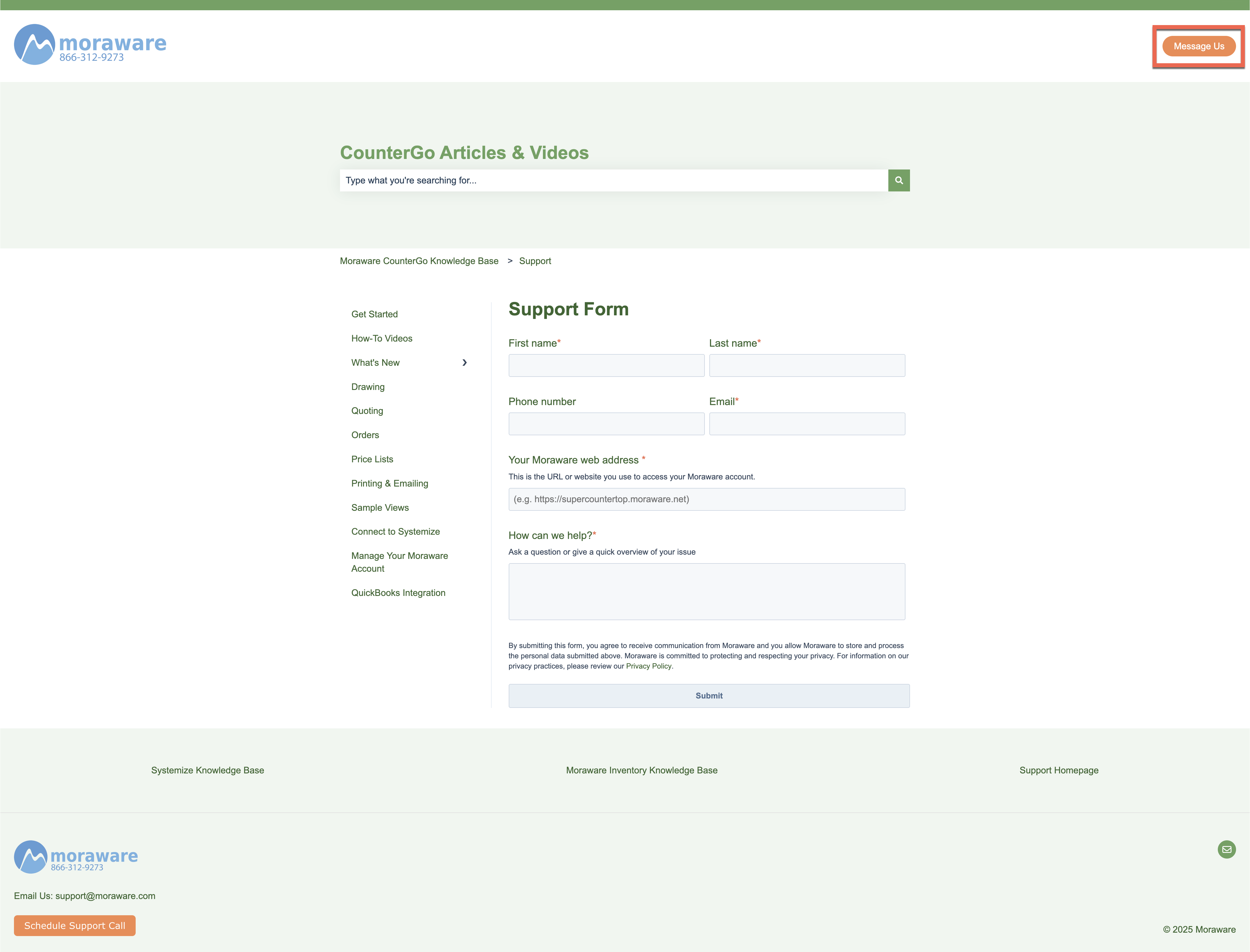1250x952 pixels.
Task: Click the Schedule Support Call button
Action: [x=74, y=926]
